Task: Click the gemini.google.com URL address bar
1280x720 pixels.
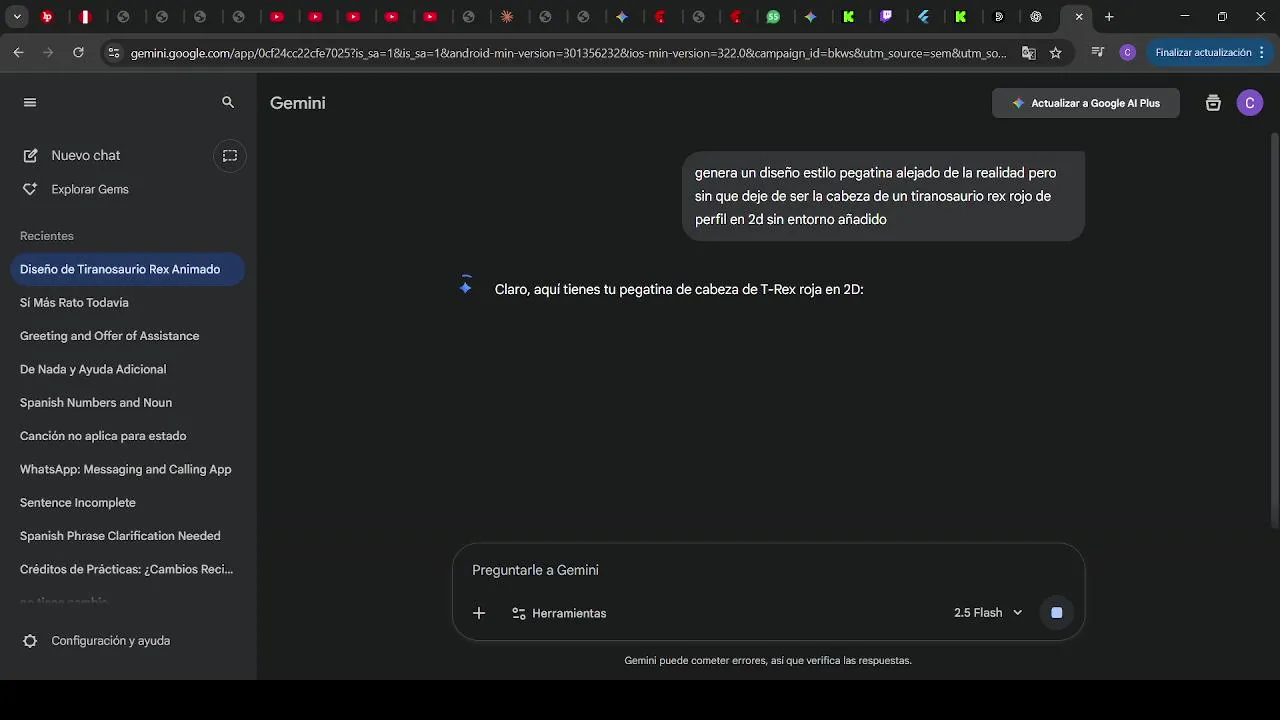Action: (x=568, y=53)
